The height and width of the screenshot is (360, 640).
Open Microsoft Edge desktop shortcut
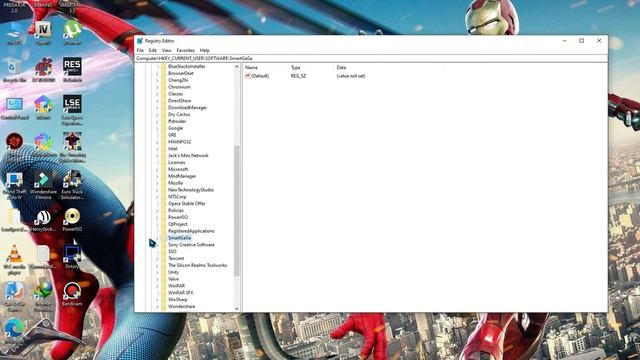tap(14, 330)
